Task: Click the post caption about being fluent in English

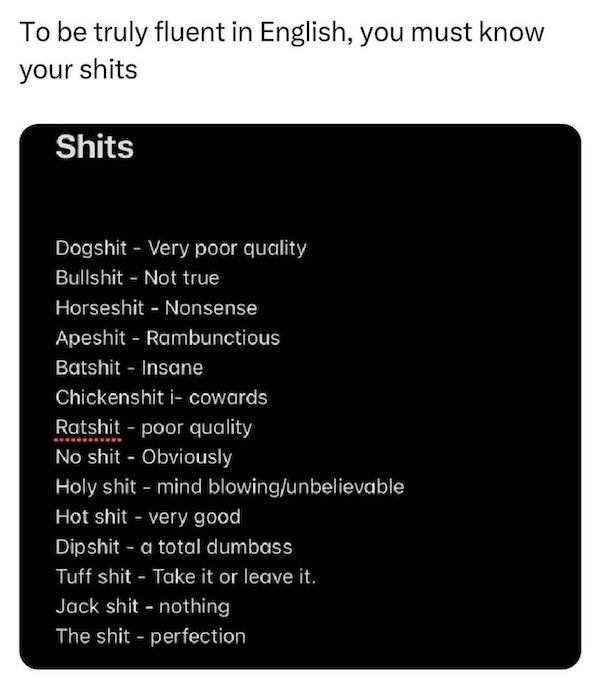Action: point(281,32)
